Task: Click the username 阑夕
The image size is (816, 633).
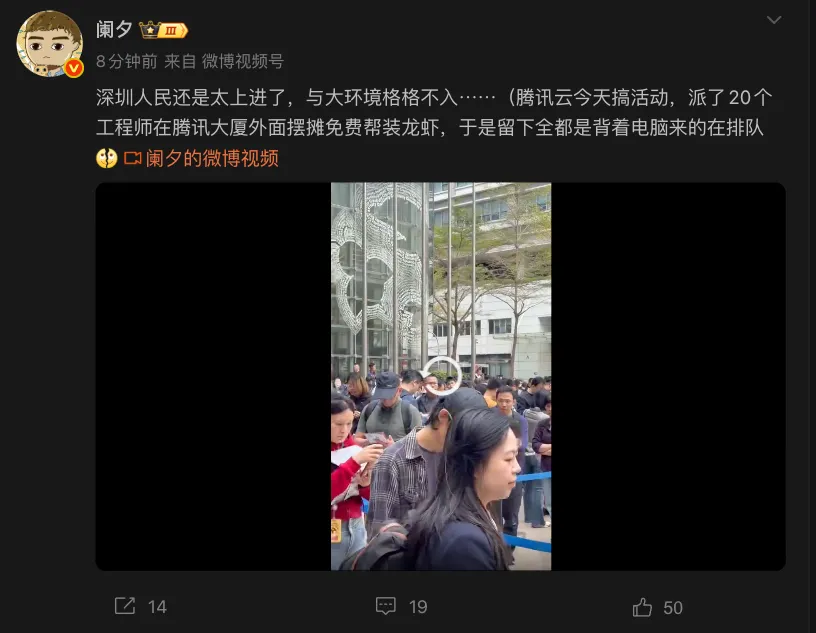Action: point(113,30)
